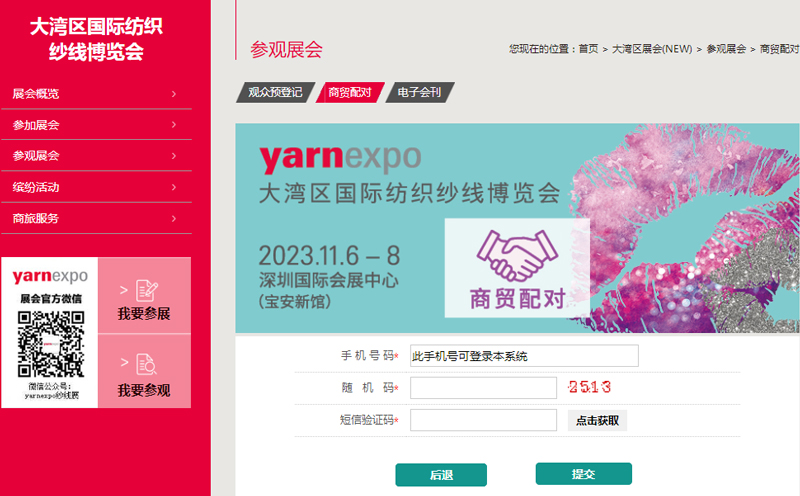Submit the form with 提交 button
The image size is (800, 496).
[x=584, y=474]
